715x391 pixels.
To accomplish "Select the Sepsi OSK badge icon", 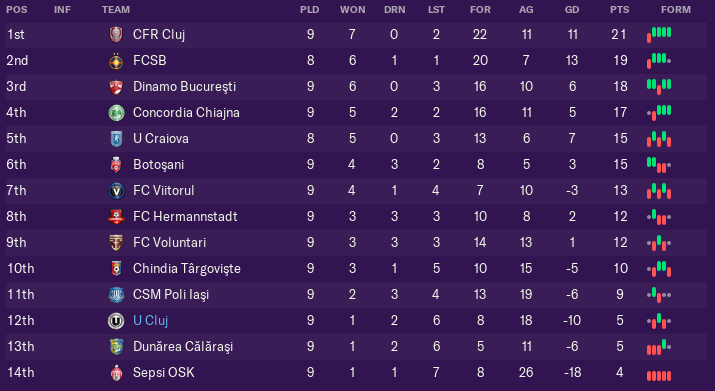I will point(116,373).
